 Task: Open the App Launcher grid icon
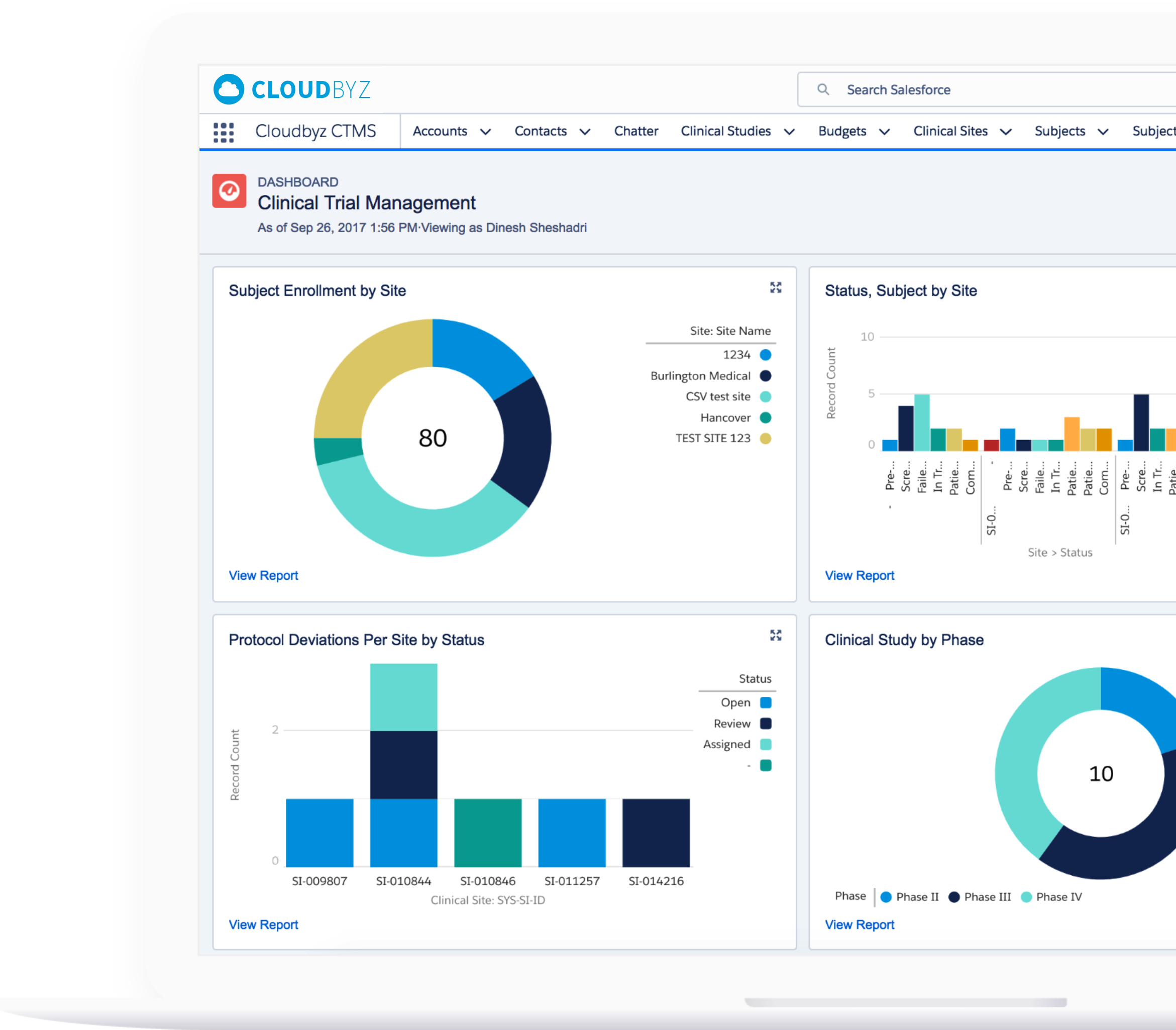[224, 132]
